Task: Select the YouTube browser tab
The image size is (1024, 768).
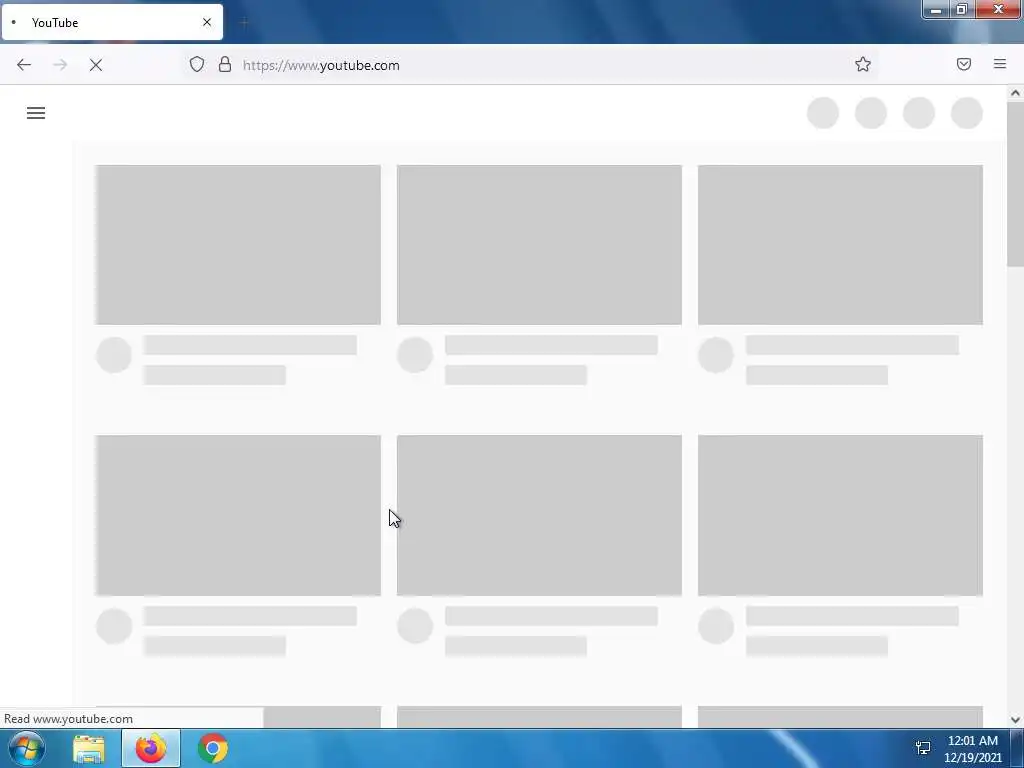Action: click(112, 22)
